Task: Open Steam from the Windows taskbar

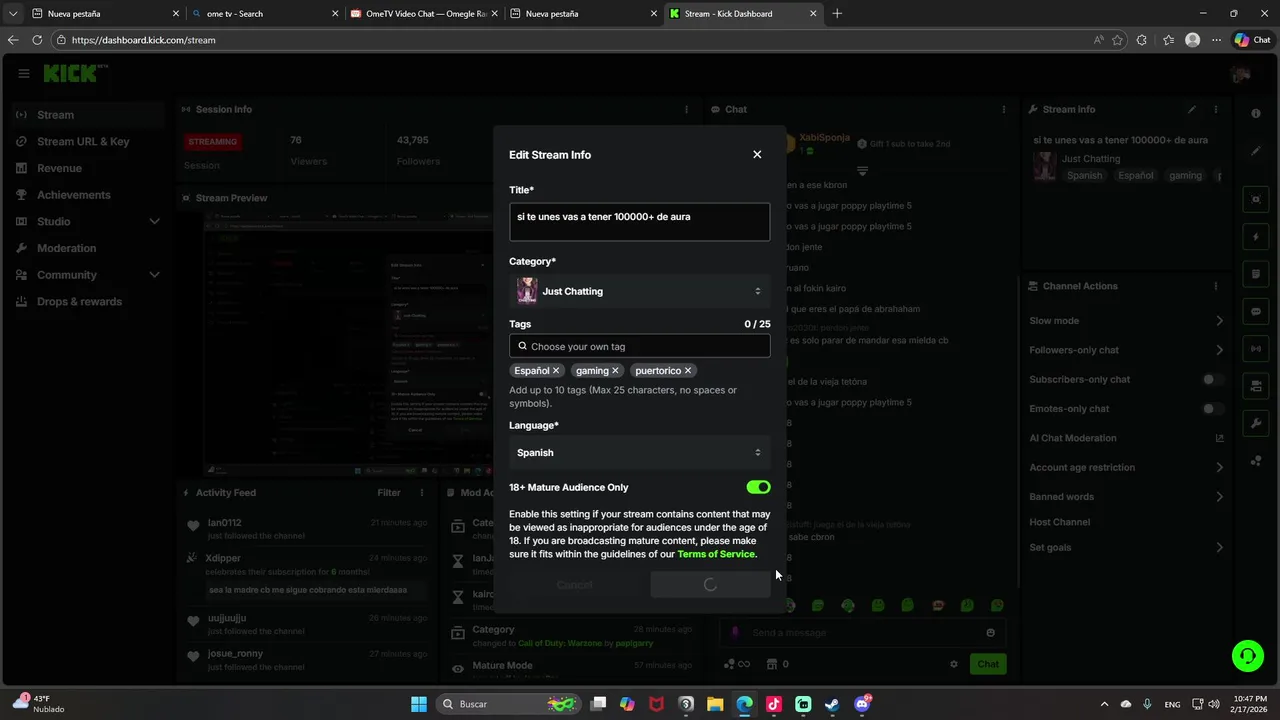Action: [x=832, y=704]
